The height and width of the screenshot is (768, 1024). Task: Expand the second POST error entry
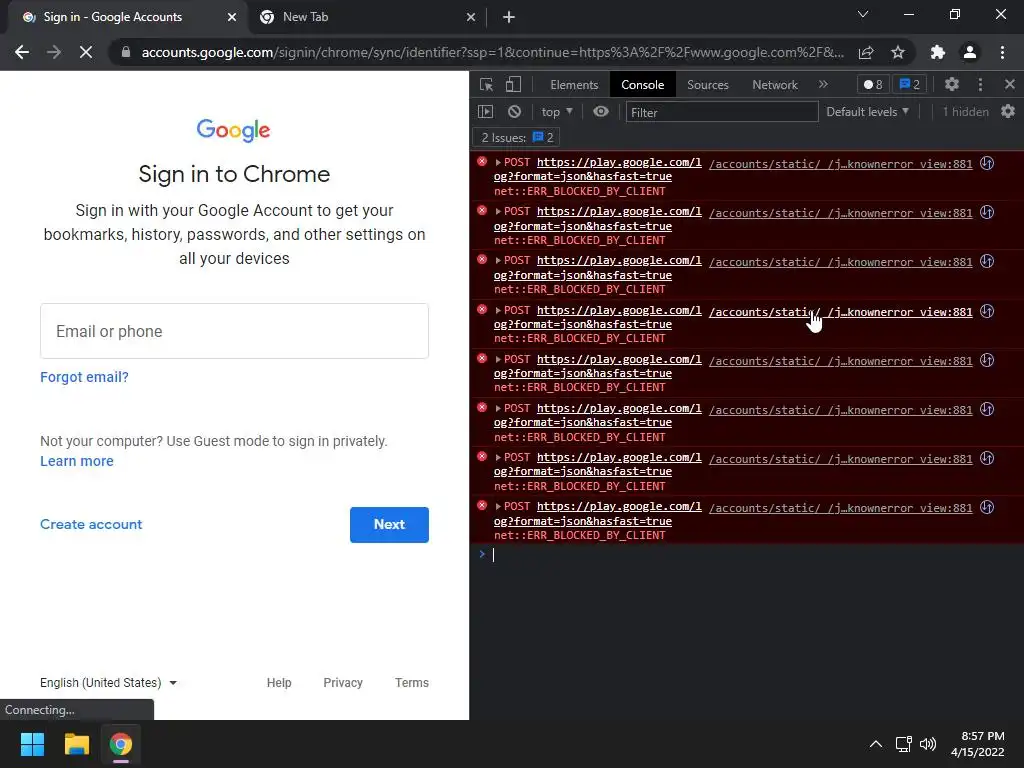coord(498,212)
